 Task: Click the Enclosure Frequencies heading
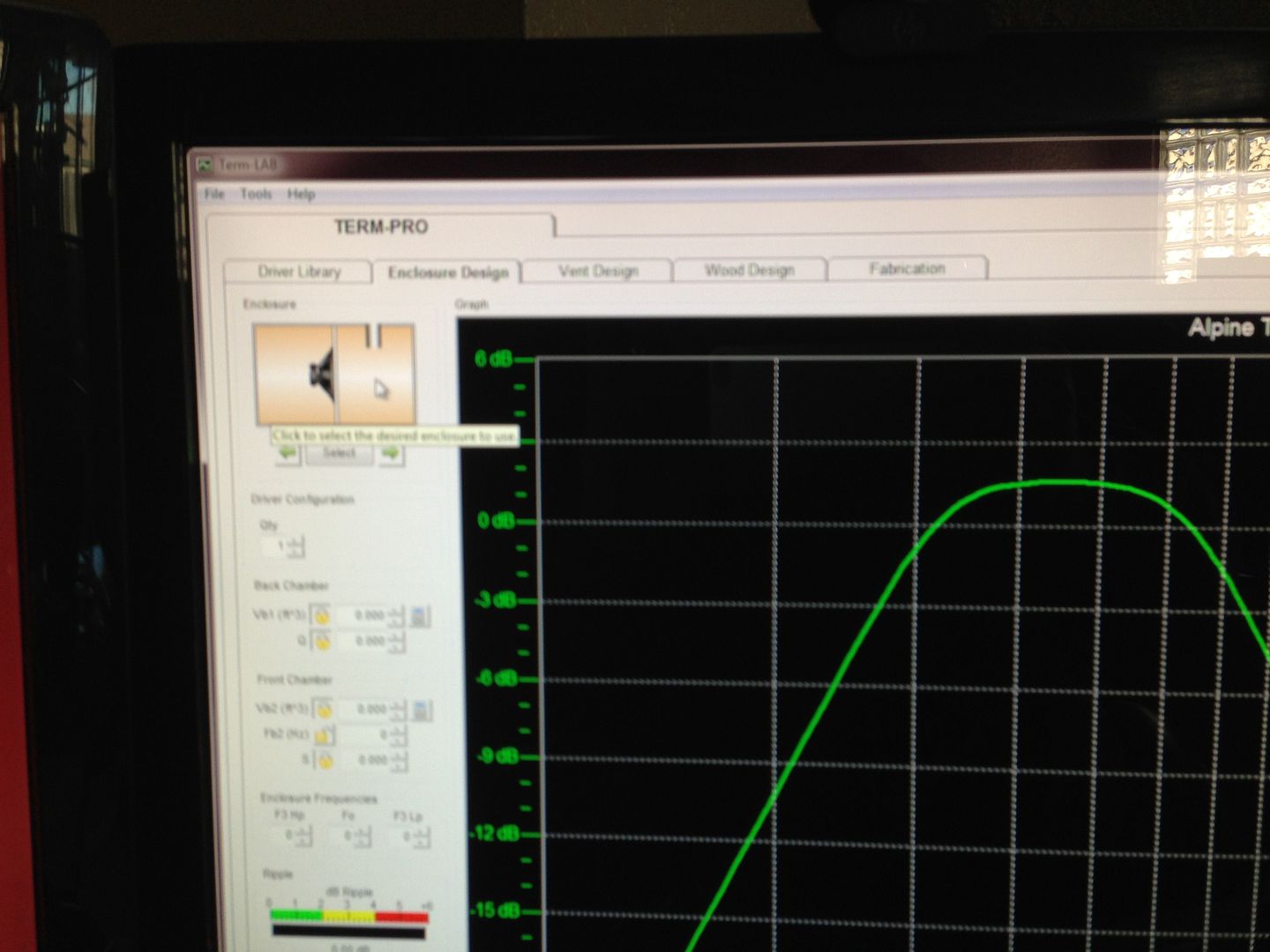318,799
